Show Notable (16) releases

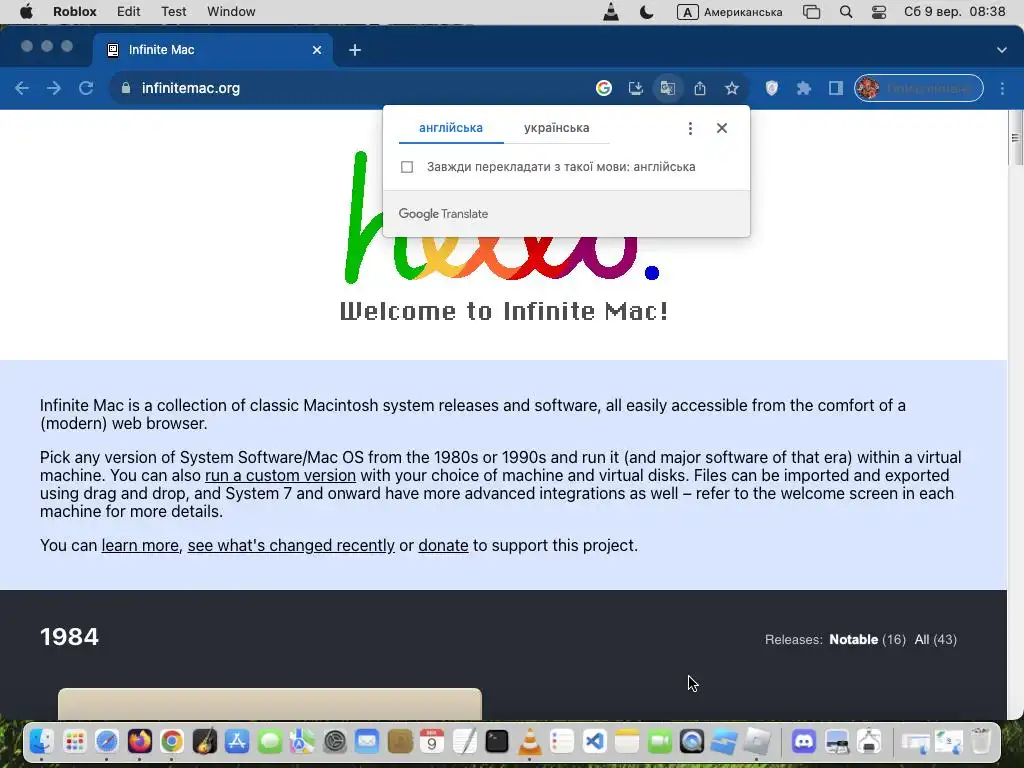tap(867, 639)
